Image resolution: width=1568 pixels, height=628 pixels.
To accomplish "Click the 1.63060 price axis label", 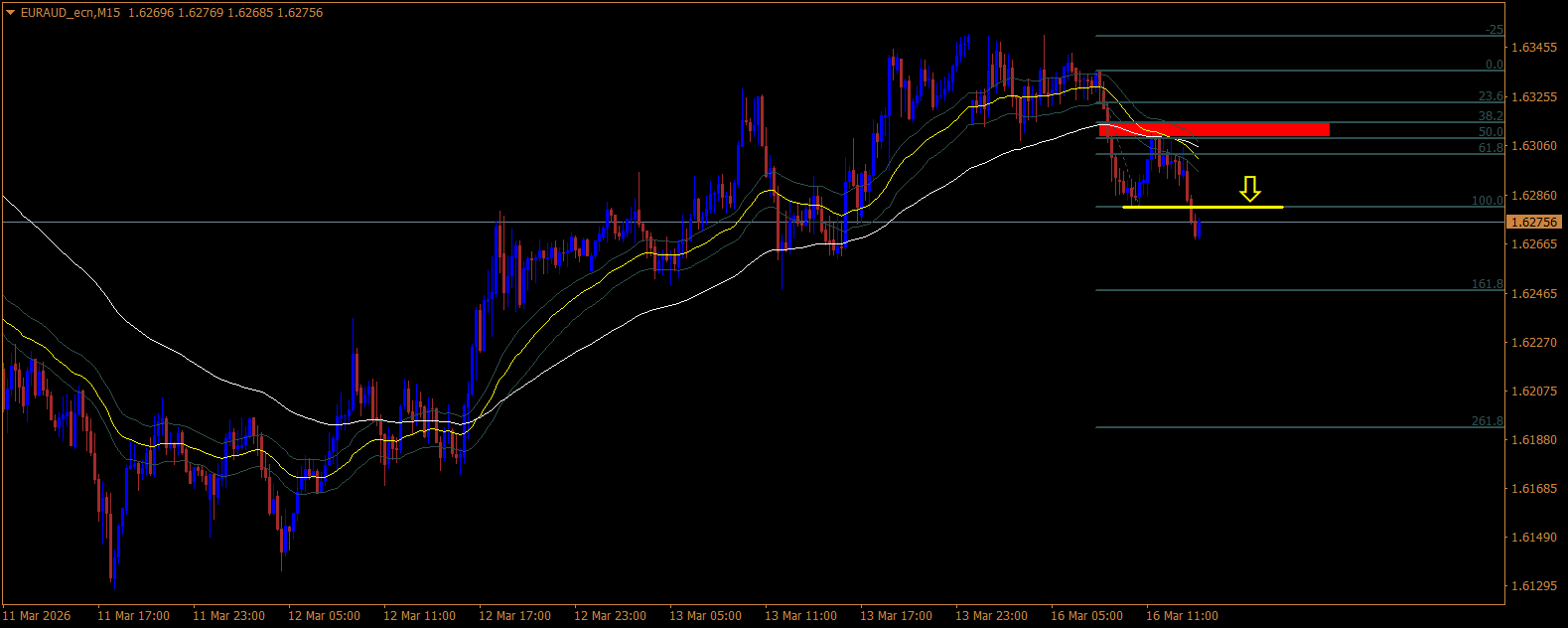I will (1534, 146).
